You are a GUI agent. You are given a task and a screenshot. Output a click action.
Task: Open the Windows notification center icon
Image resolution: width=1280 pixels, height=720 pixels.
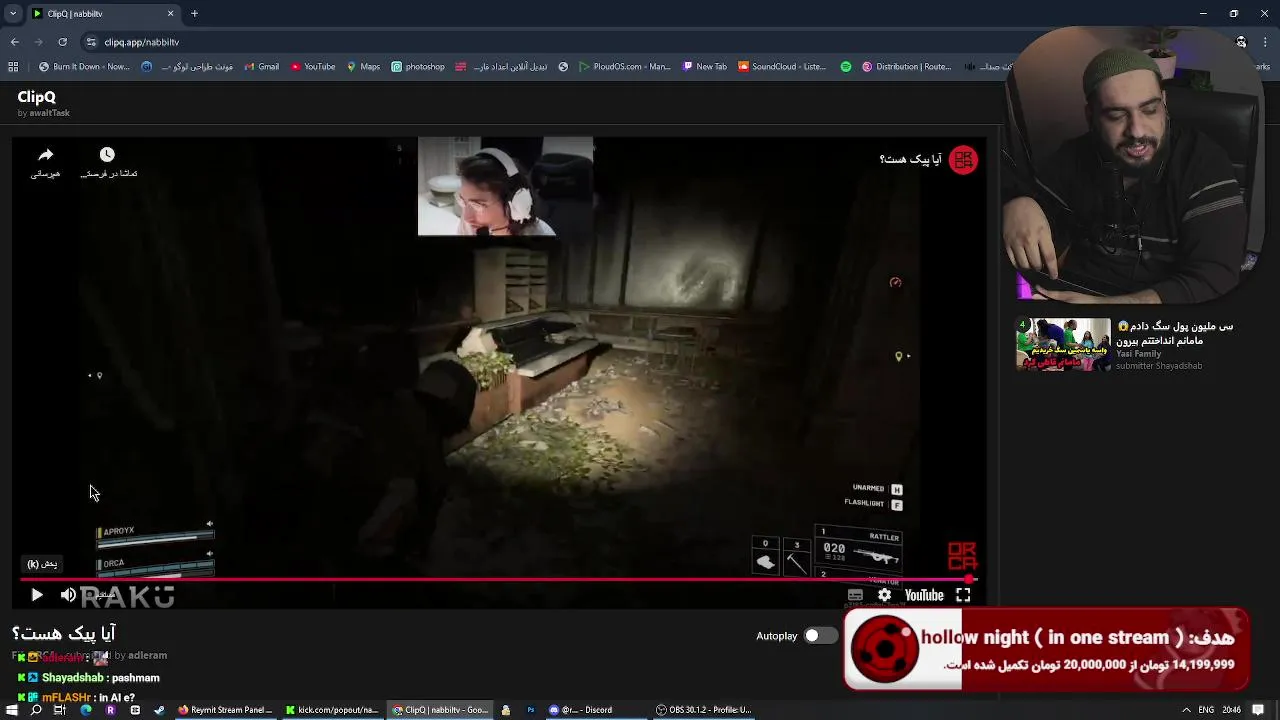click(1259, 710)
